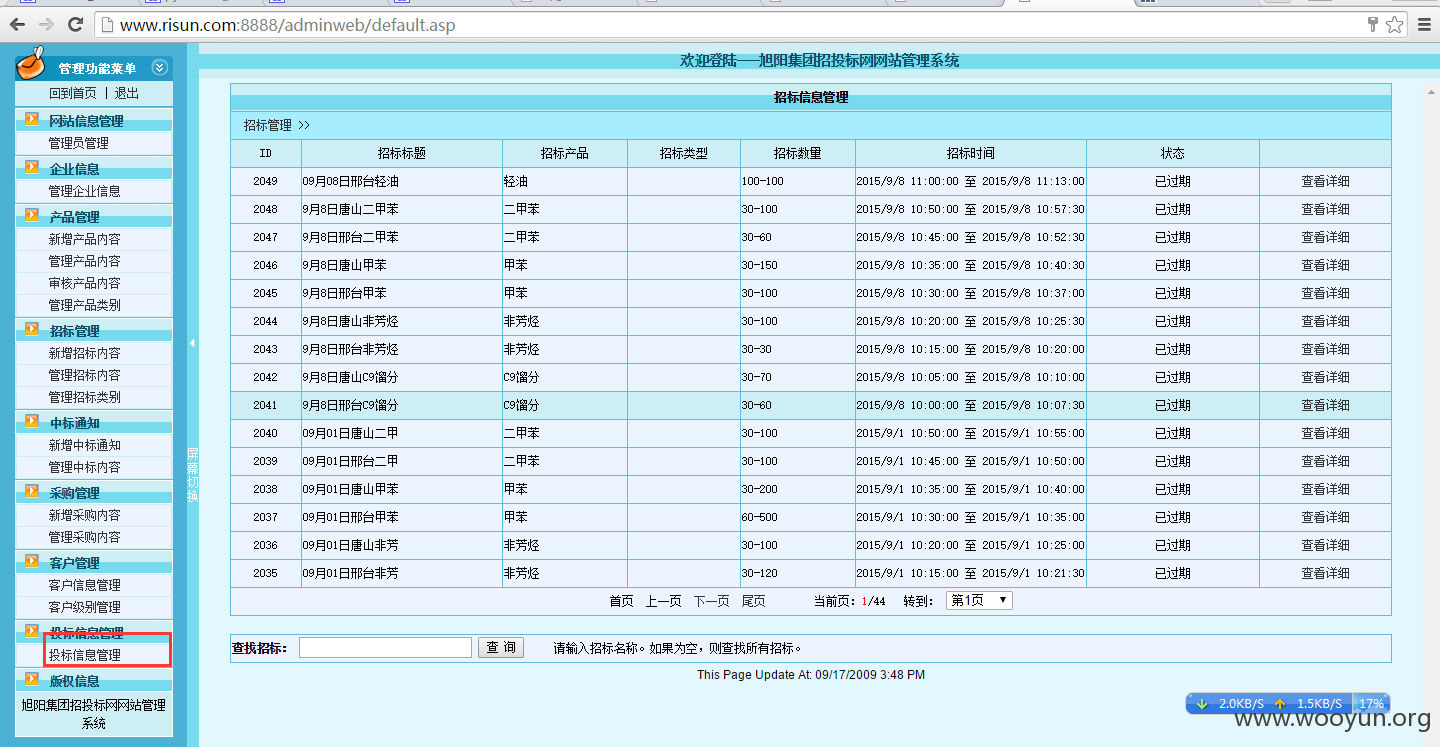Jump to 尾页 last page
This screenshot has height=747, width=1440.
pos(753,601)
